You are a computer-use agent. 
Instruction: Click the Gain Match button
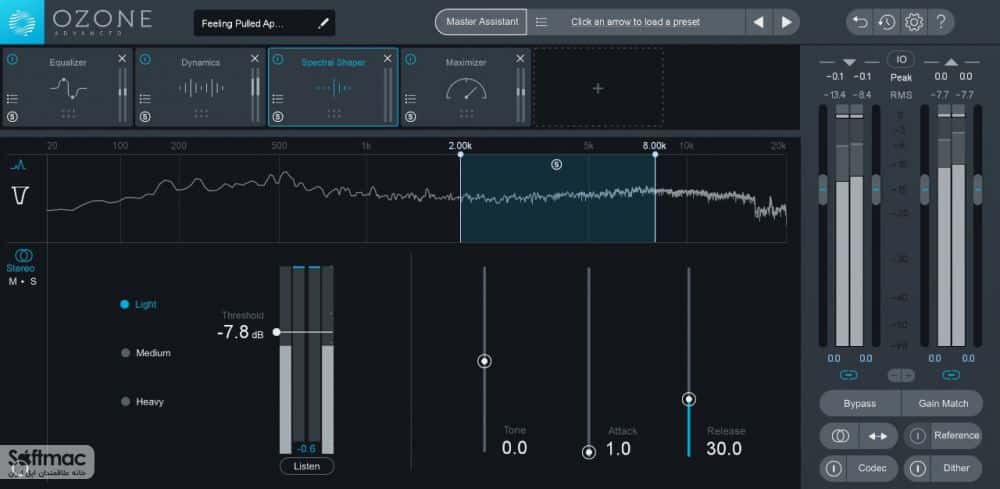click(x=943, y=403)
